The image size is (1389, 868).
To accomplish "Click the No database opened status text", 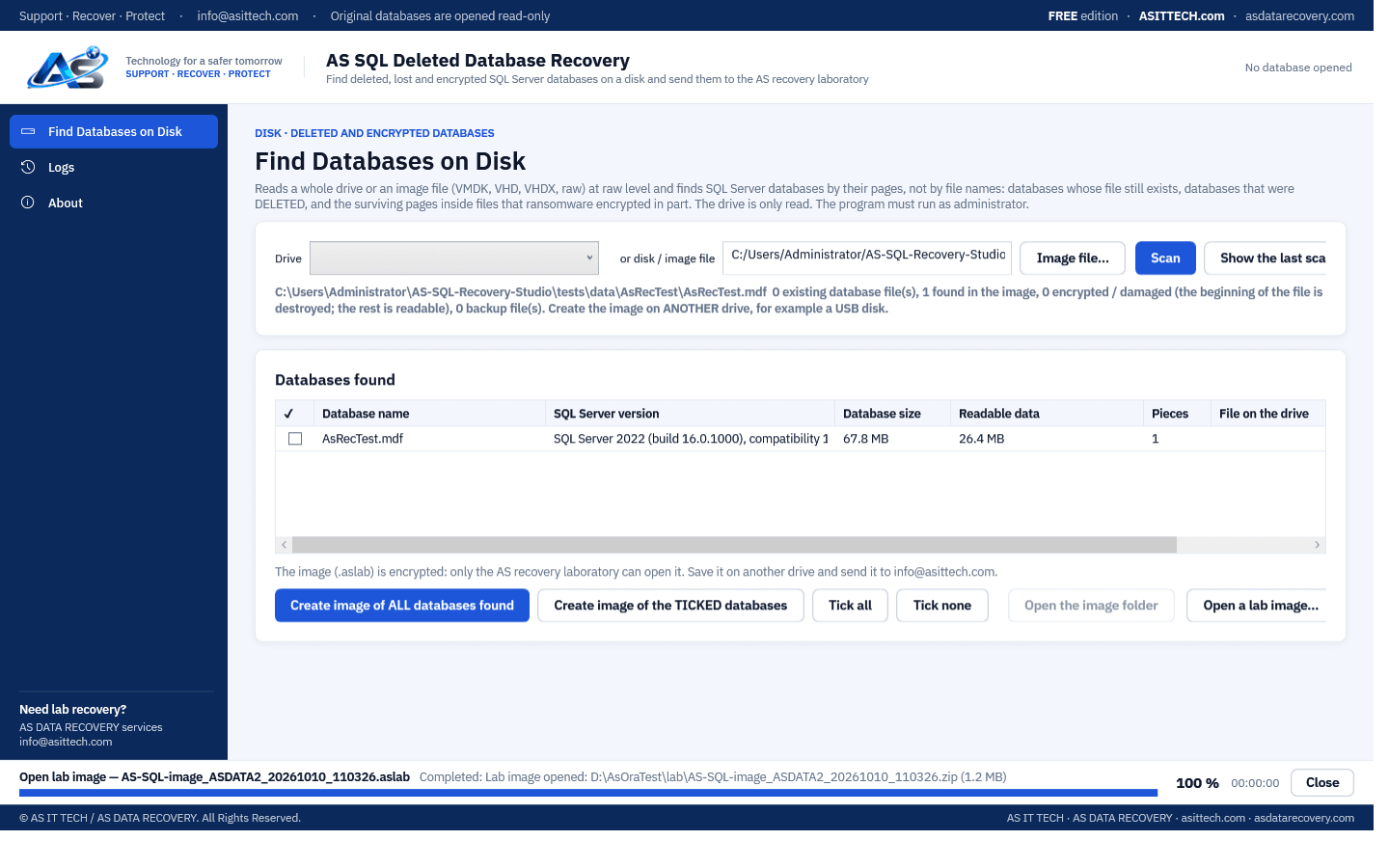I will click(1298, 68).
